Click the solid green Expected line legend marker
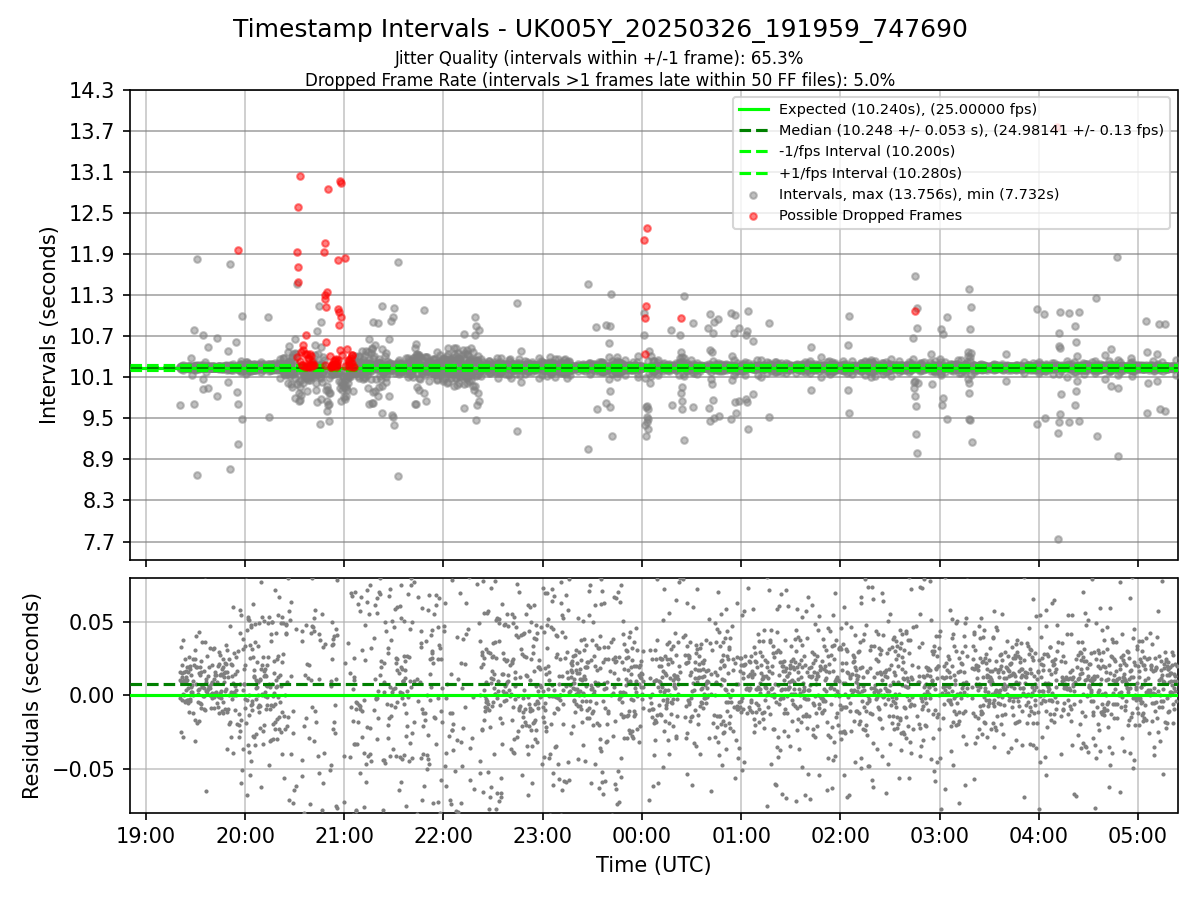The image size is (1200, 900). click(x=754, y=109)
